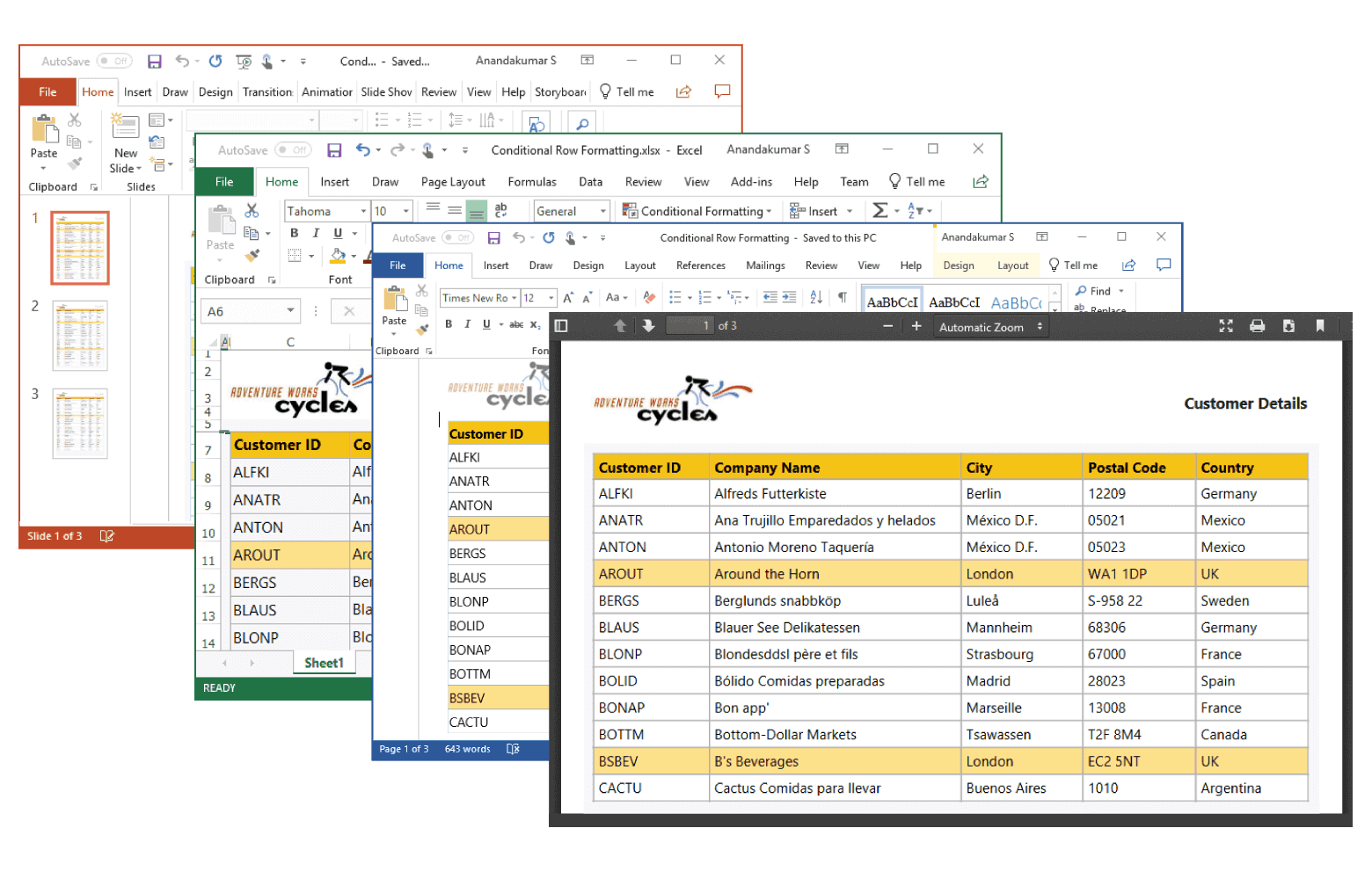This screenshot has width=1372, height=879.
Task: Click the Sort icon in Word ribbon
Action: click(816, 297)
